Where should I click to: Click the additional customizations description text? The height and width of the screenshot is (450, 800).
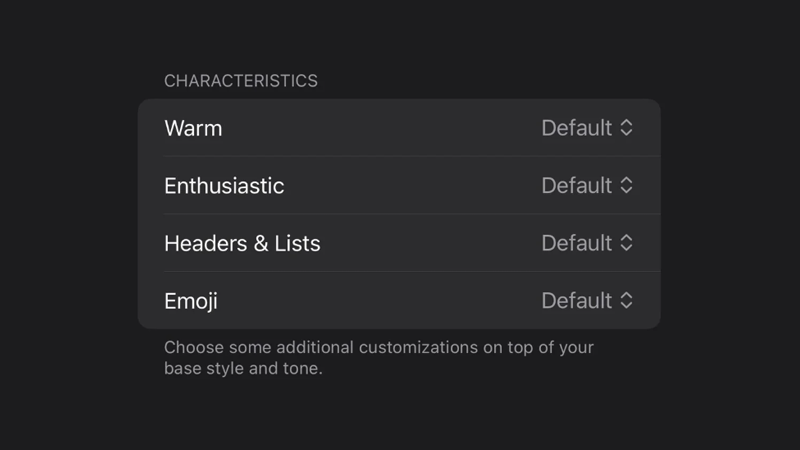click(x=378, y=358)
